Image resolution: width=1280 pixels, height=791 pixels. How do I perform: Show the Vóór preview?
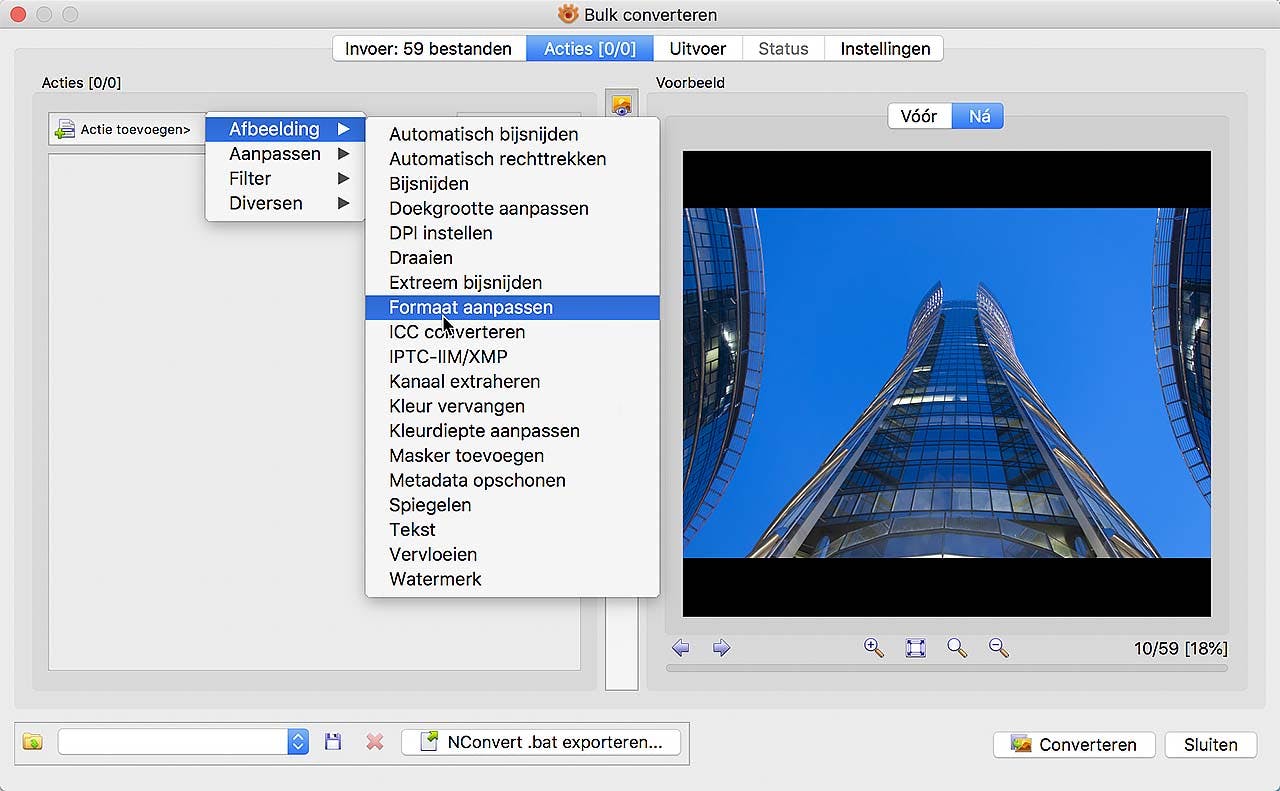pos(920,116)
